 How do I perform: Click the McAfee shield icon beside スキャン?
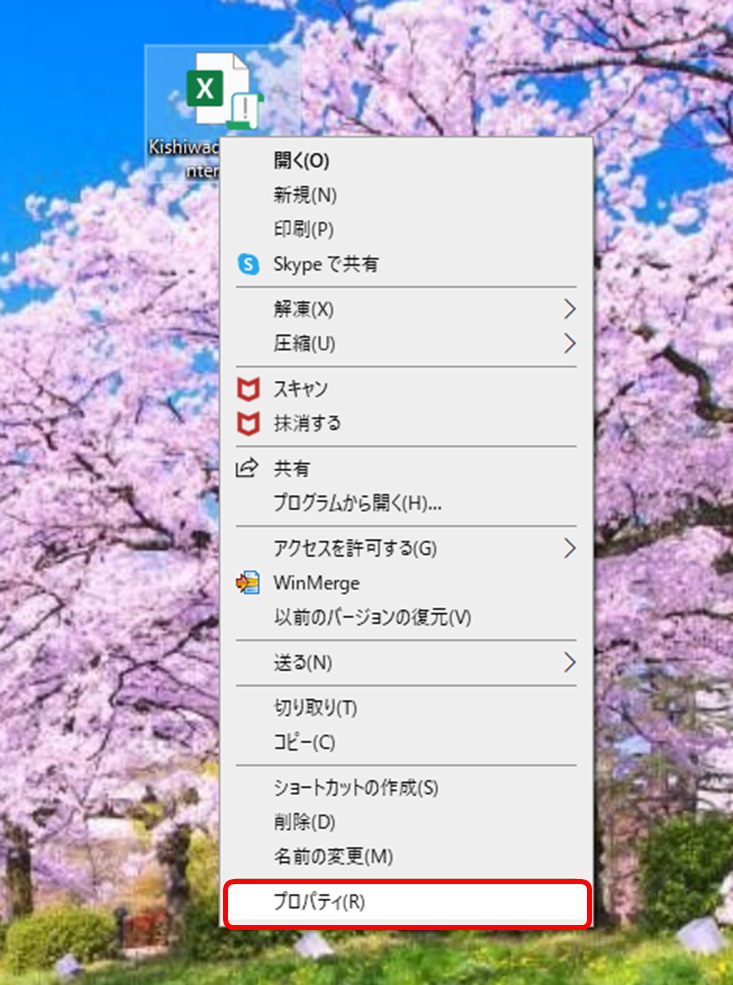click(x=247, y=389)
